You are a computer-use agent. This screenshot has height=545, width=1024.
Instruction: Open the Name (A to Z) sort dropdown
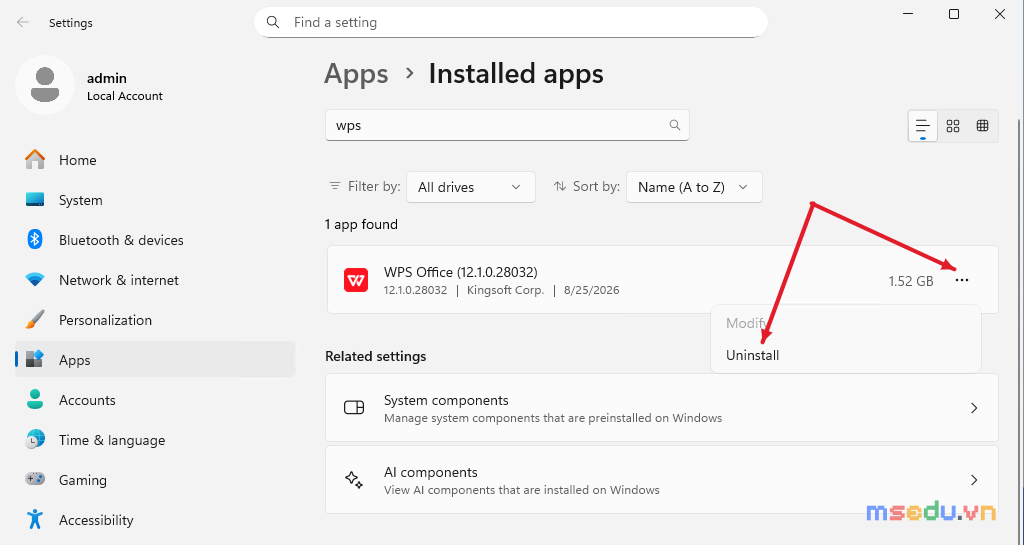coord(694,187)
